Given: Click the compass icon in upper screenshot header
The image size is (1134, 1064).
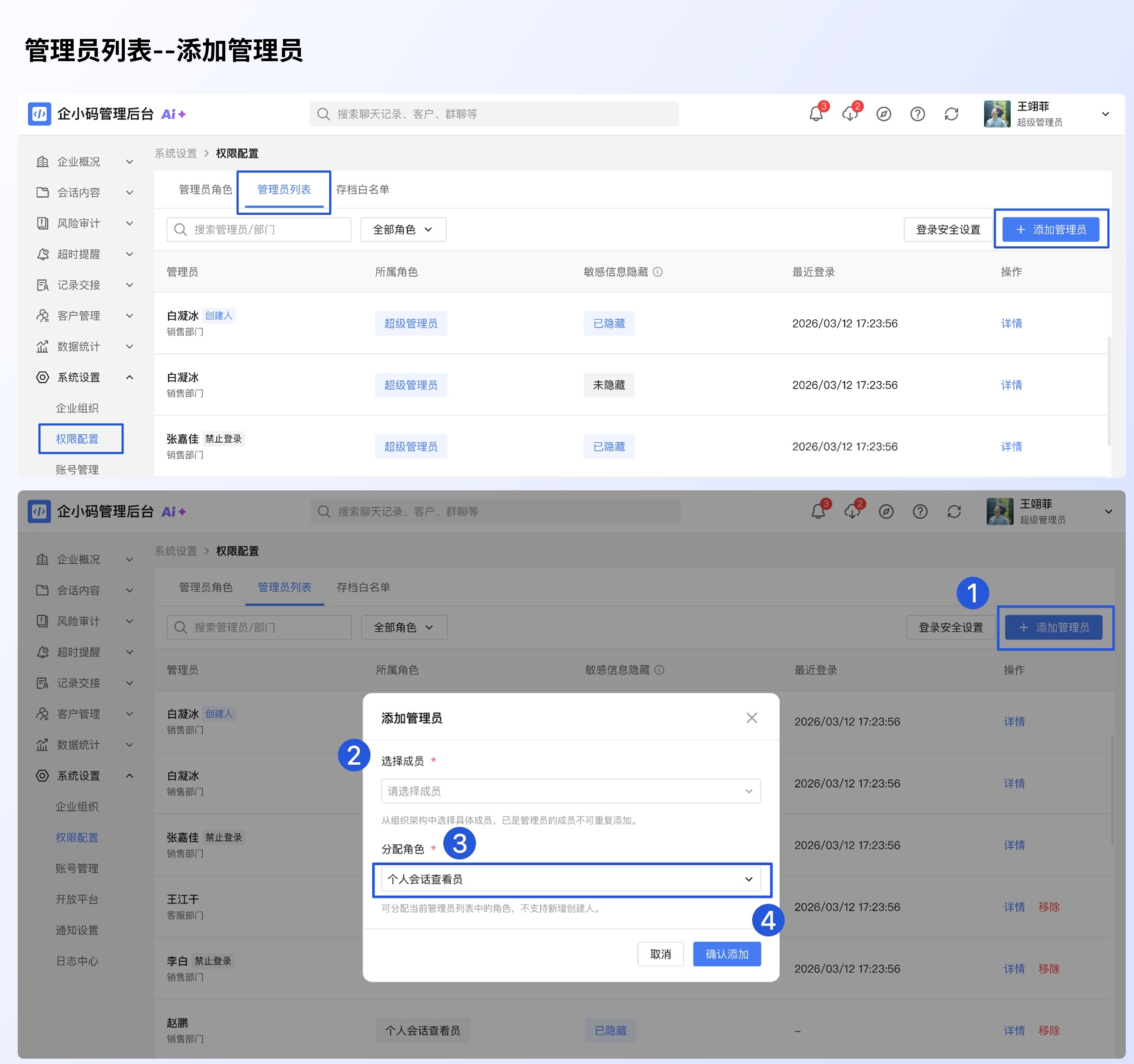Looking at the screenshot, I should point(884,114).
